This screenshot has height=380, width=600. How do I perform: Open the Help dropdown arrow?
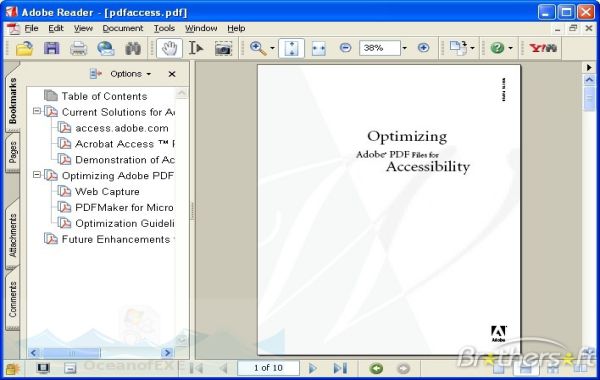(x=510, y=48)
